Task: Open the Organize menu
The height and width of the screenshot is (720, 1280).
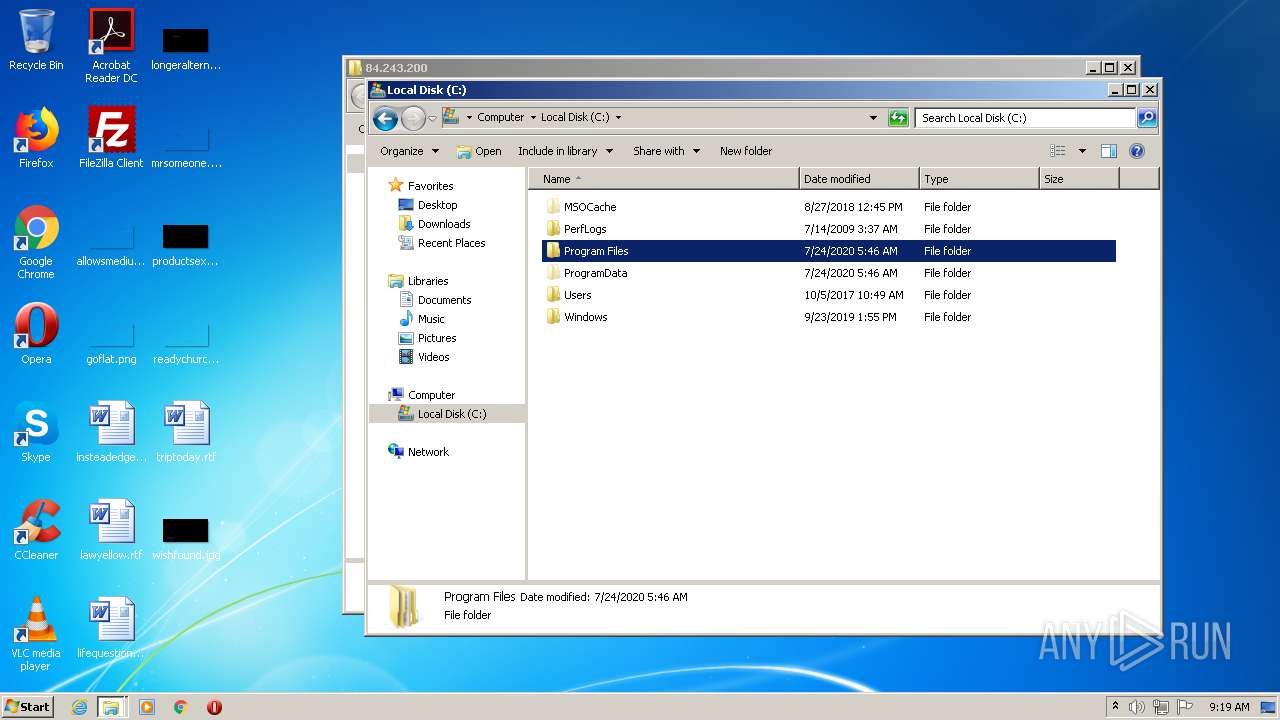Action: point(409,151)
